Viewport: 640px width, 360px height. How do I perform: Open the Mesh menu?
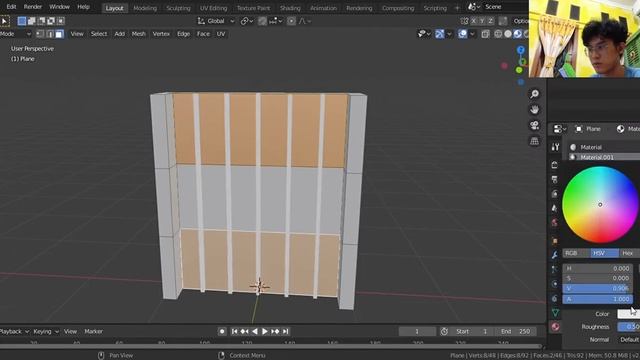coord(138,34)
